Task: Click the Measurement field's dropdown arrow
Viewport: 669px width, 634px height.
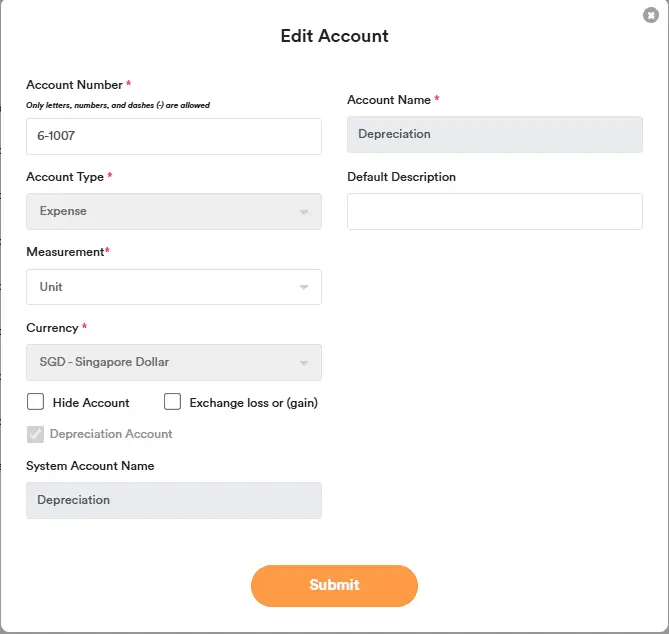Action: pos(304,288)
